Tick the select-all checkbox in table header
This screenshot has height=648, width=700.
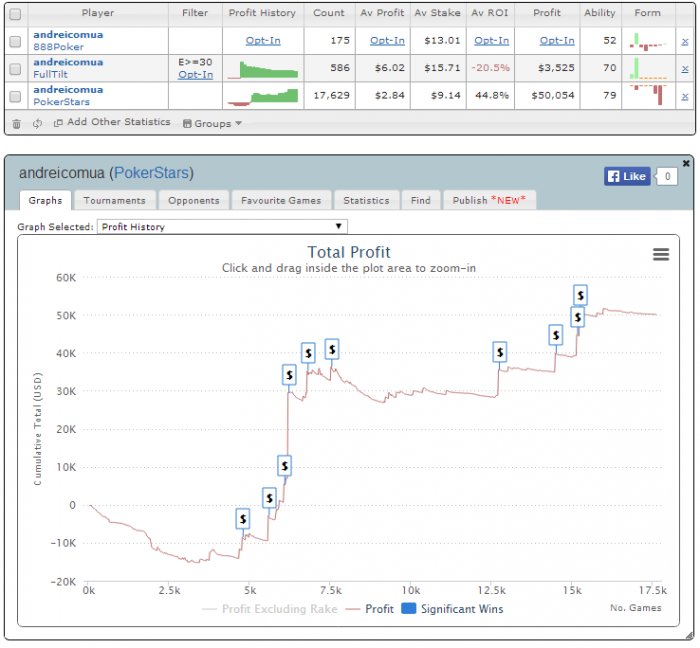[15, 14]
